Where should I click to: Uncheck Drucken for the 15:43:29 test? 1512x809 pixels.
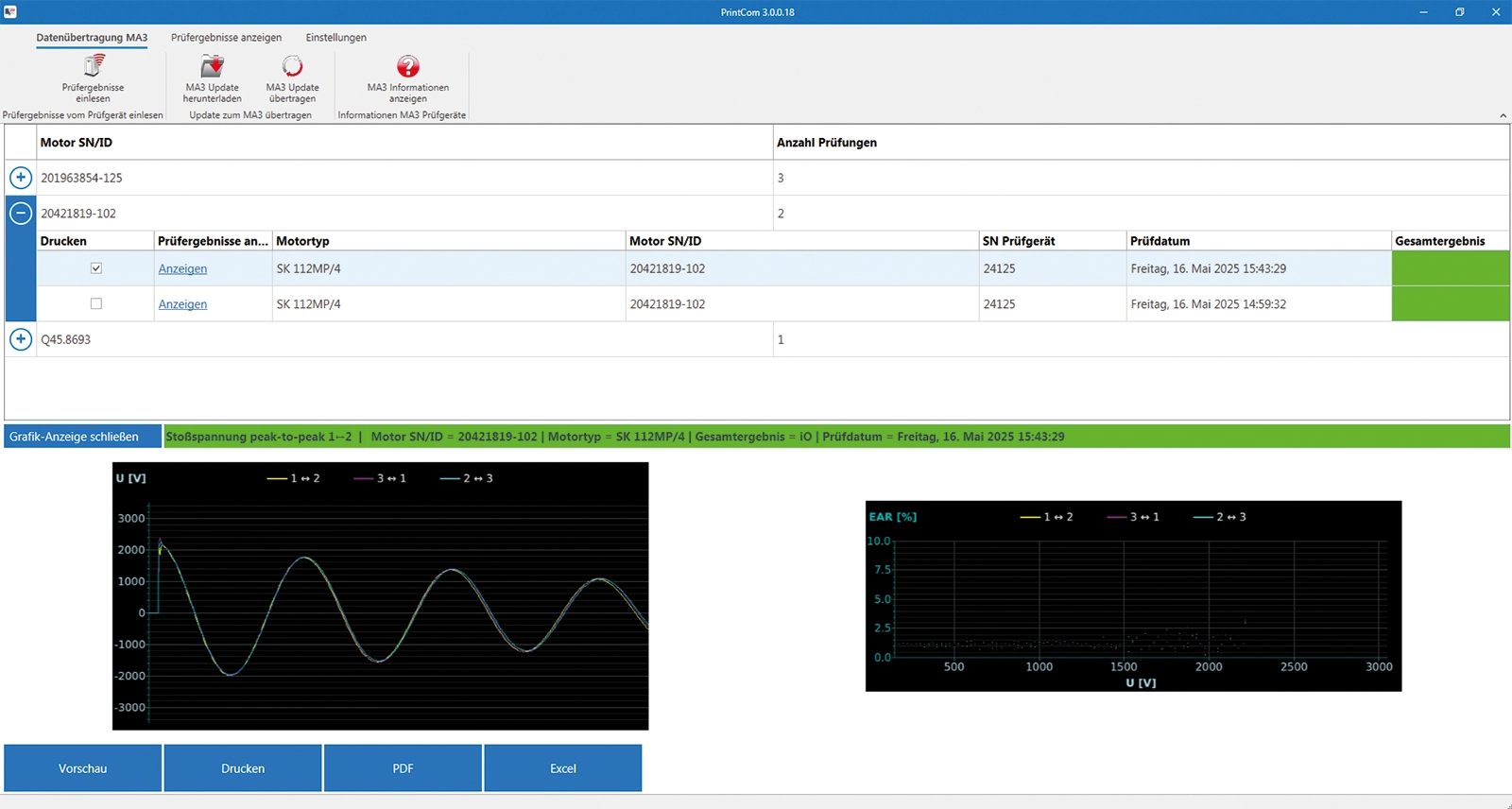point(95,268)
